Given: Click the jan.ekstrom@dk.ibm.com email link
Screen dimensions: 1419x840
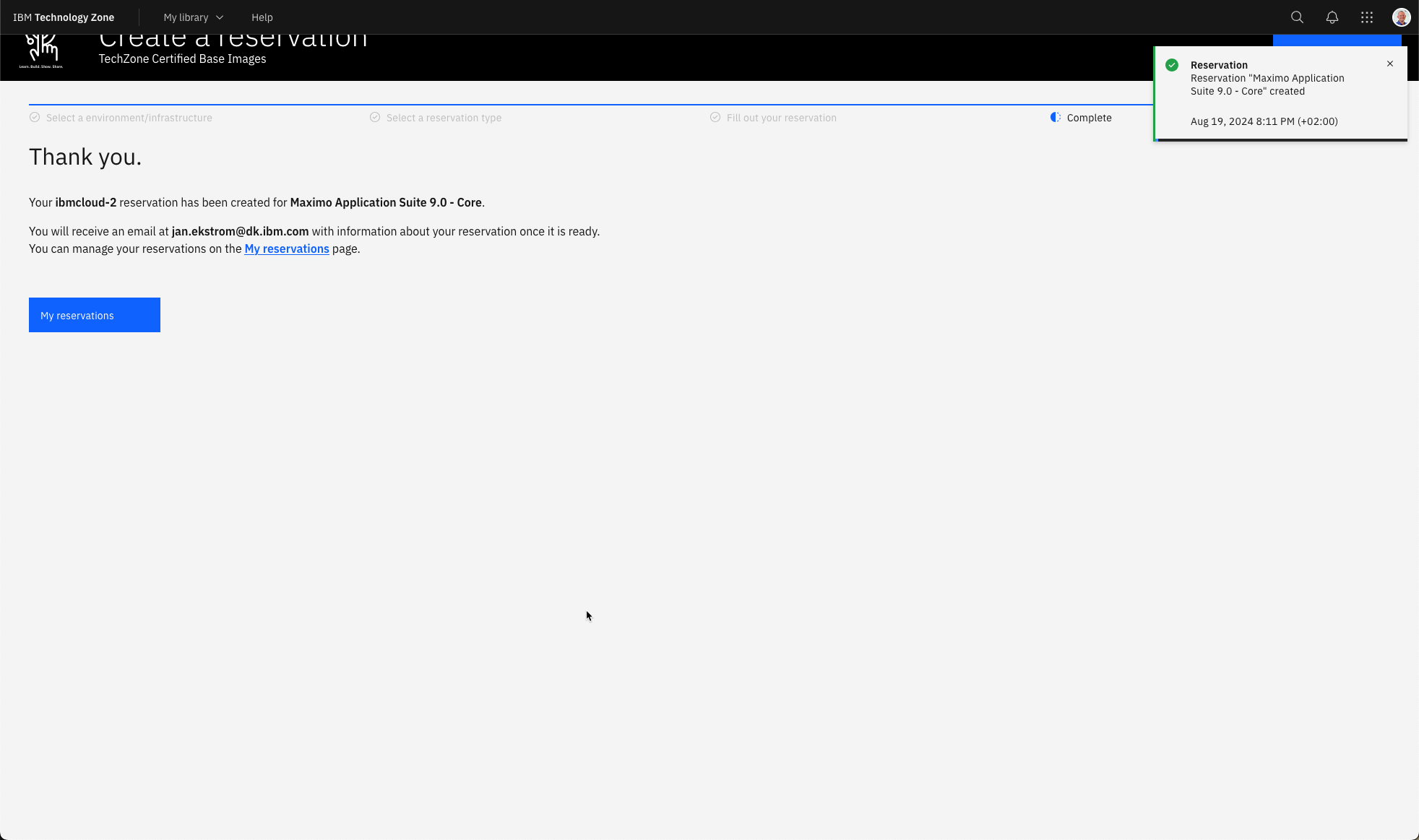Looking at the screenshot, I should pyautogui.click(x=240, y=231).
